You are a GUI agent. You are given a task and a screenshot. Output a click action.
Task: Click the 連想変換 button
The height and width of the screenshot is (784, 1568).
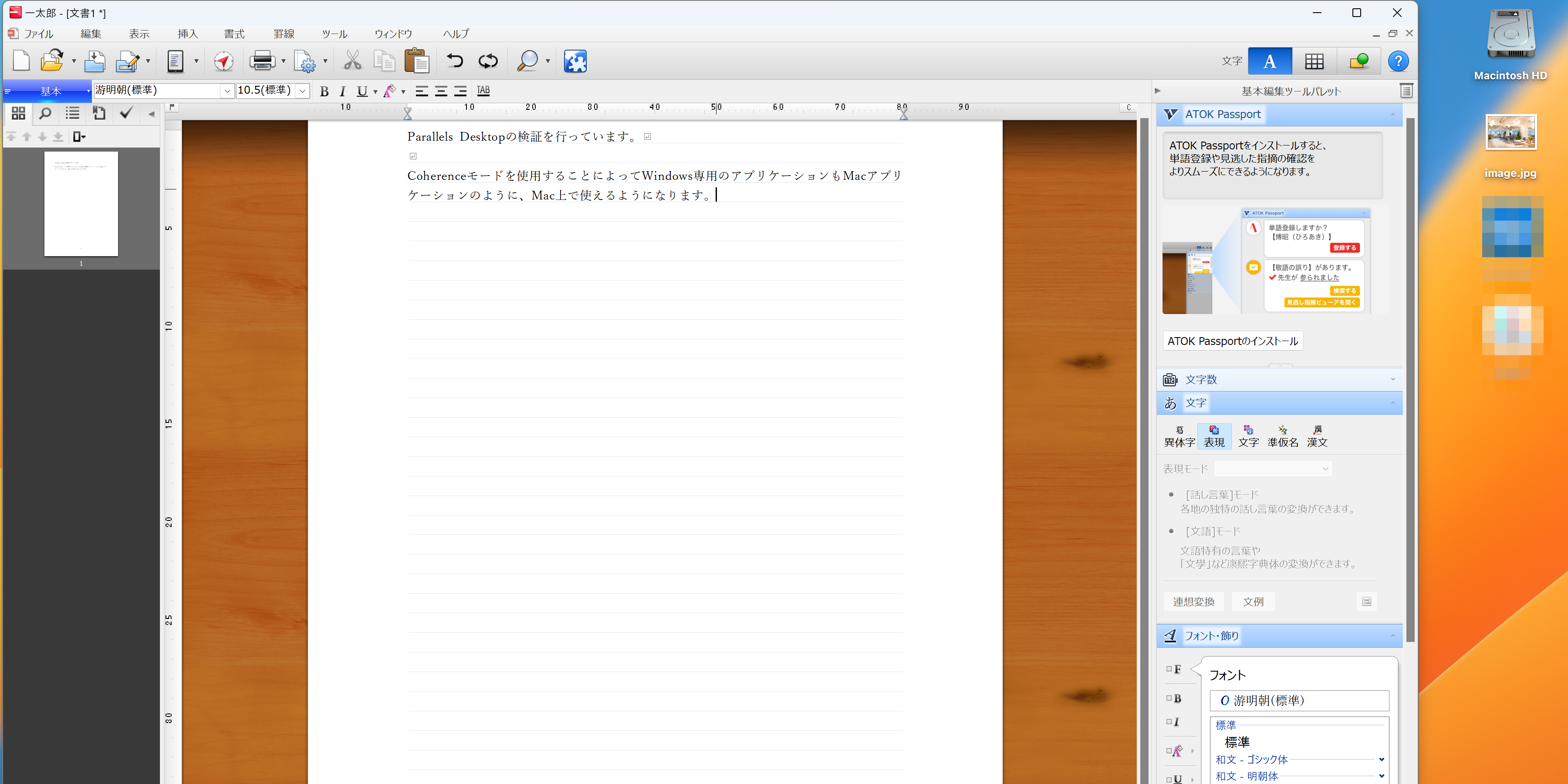1194,602
